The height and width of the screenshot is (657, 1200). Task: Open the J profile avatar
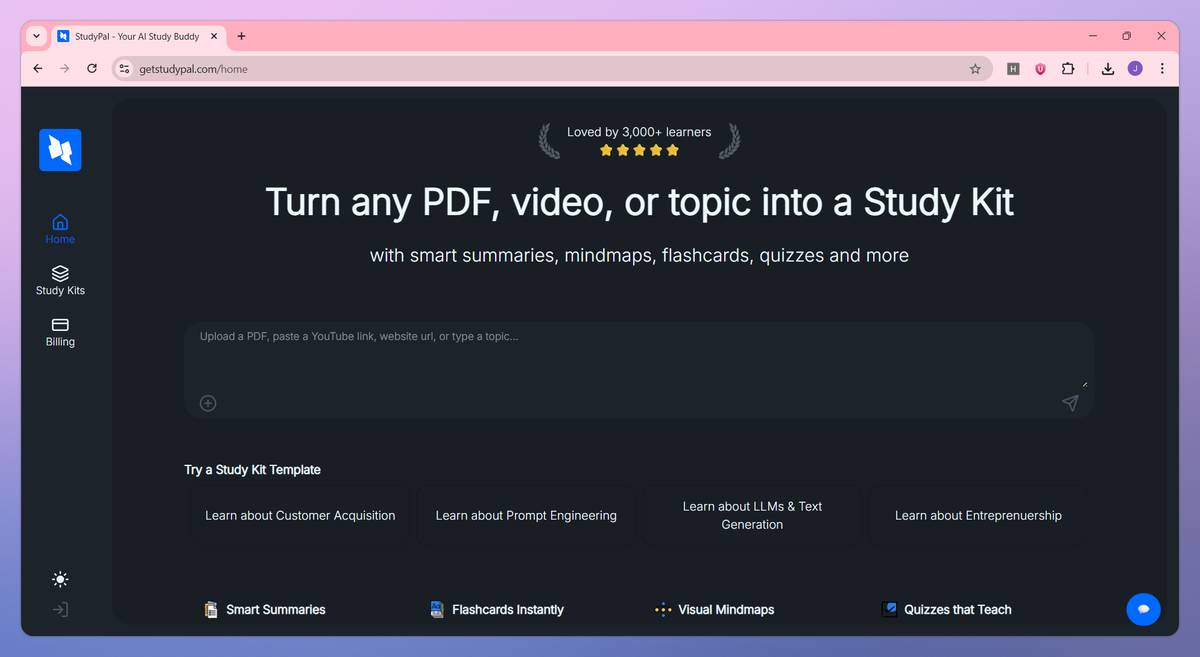[1135, 69]
